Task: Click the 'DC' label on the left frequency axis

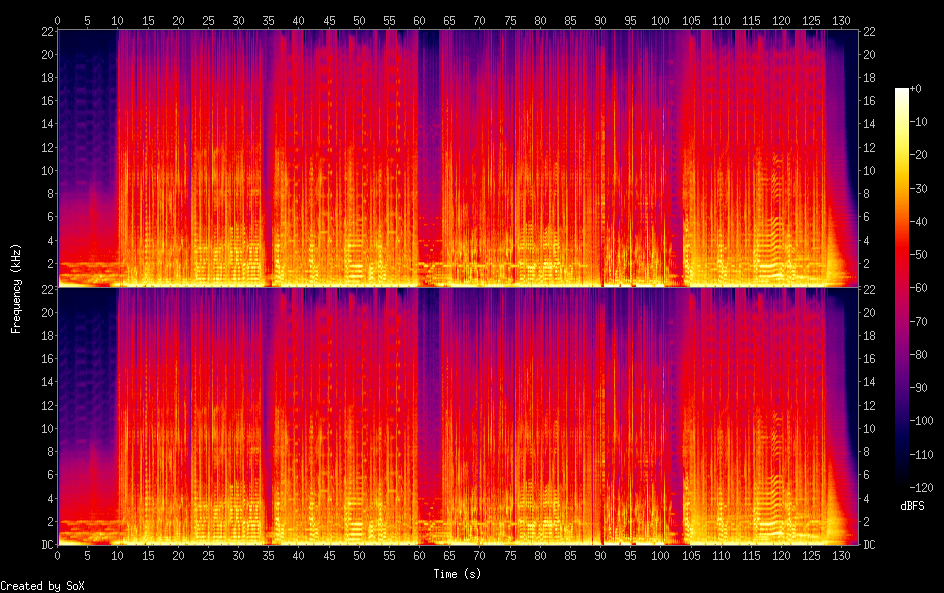Action: tap(48, 545)
